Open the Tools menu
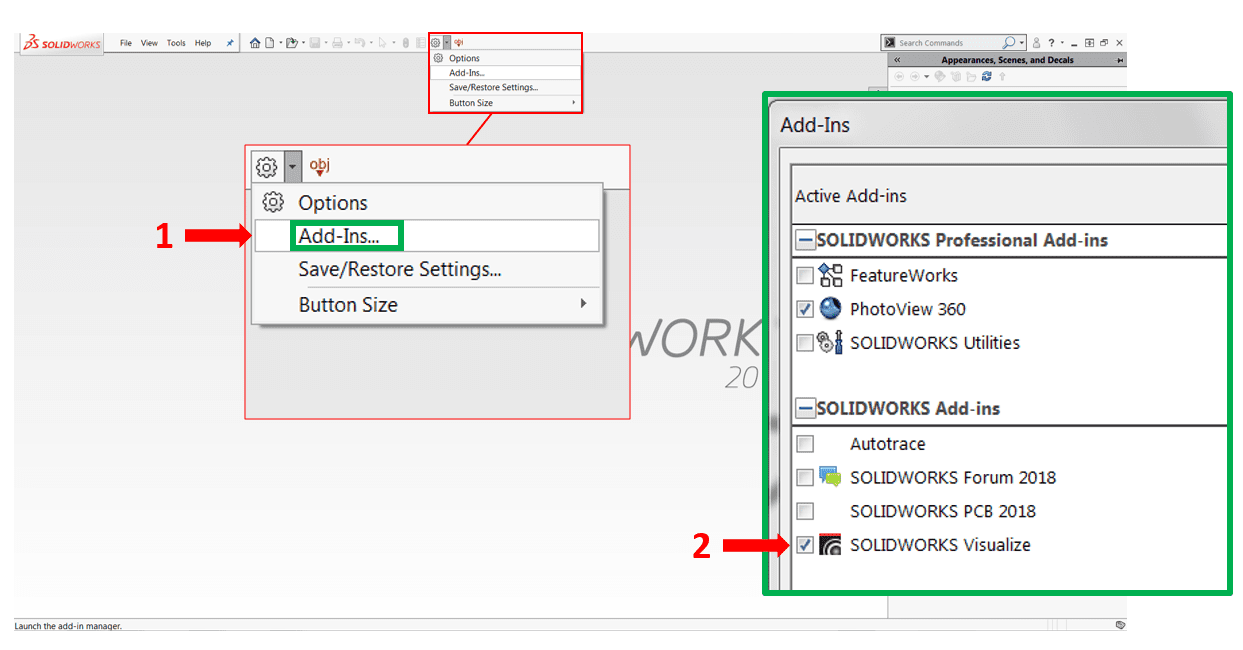 point(176,43)
